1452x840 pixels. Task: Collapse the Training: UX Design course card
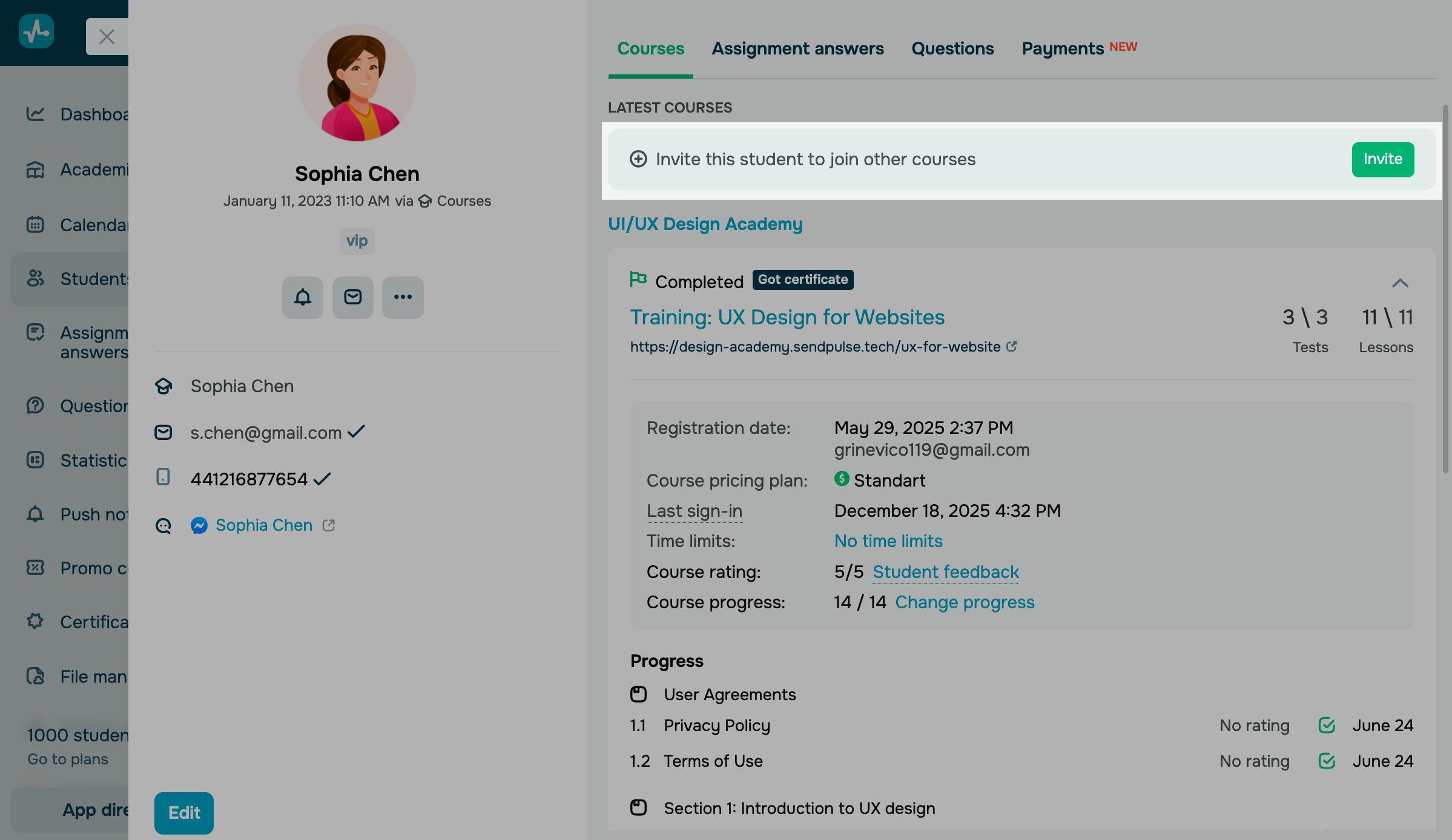pyautogui.click(x=1401, y=283)
